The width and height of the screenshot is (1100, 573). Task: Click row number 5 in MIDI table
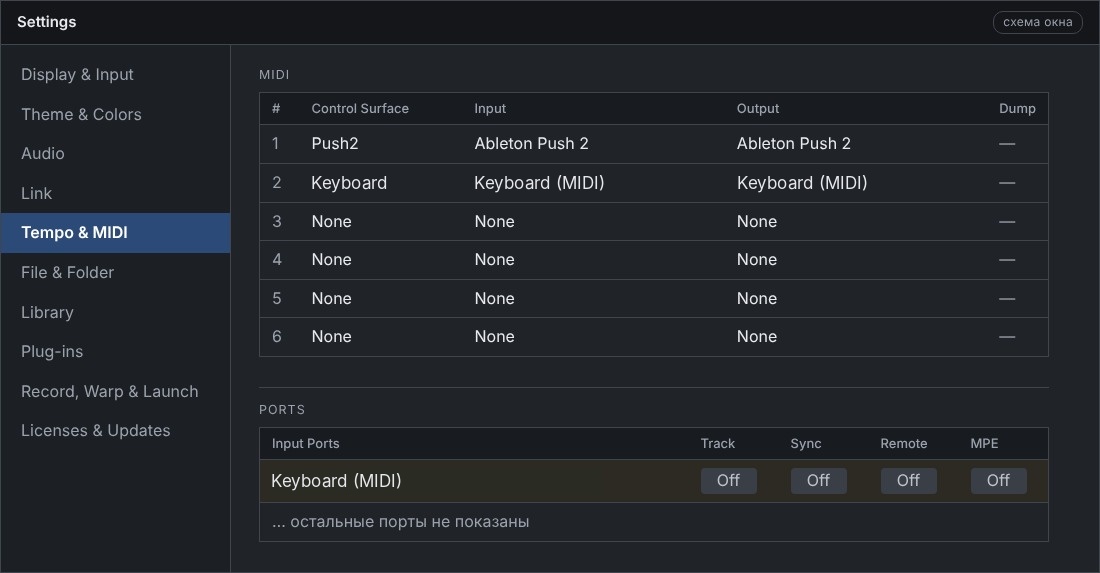(276, 299)
